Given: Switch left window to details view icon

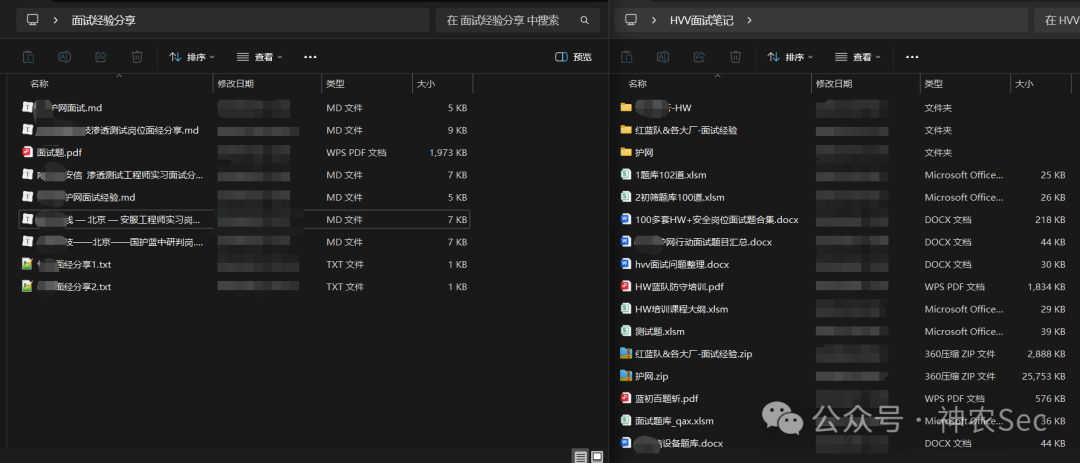Looking at the screenshot, I should click(581, 456).
